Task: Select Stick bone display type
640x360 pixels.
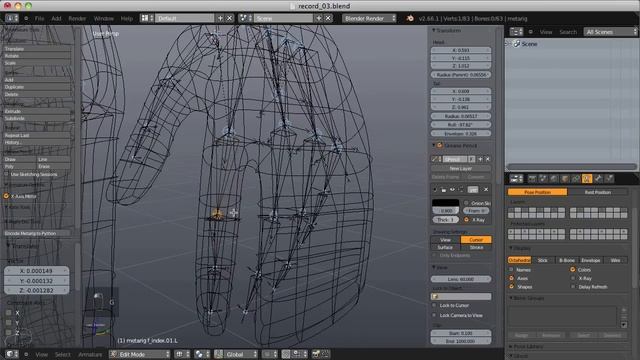Action: pos(543,260)
